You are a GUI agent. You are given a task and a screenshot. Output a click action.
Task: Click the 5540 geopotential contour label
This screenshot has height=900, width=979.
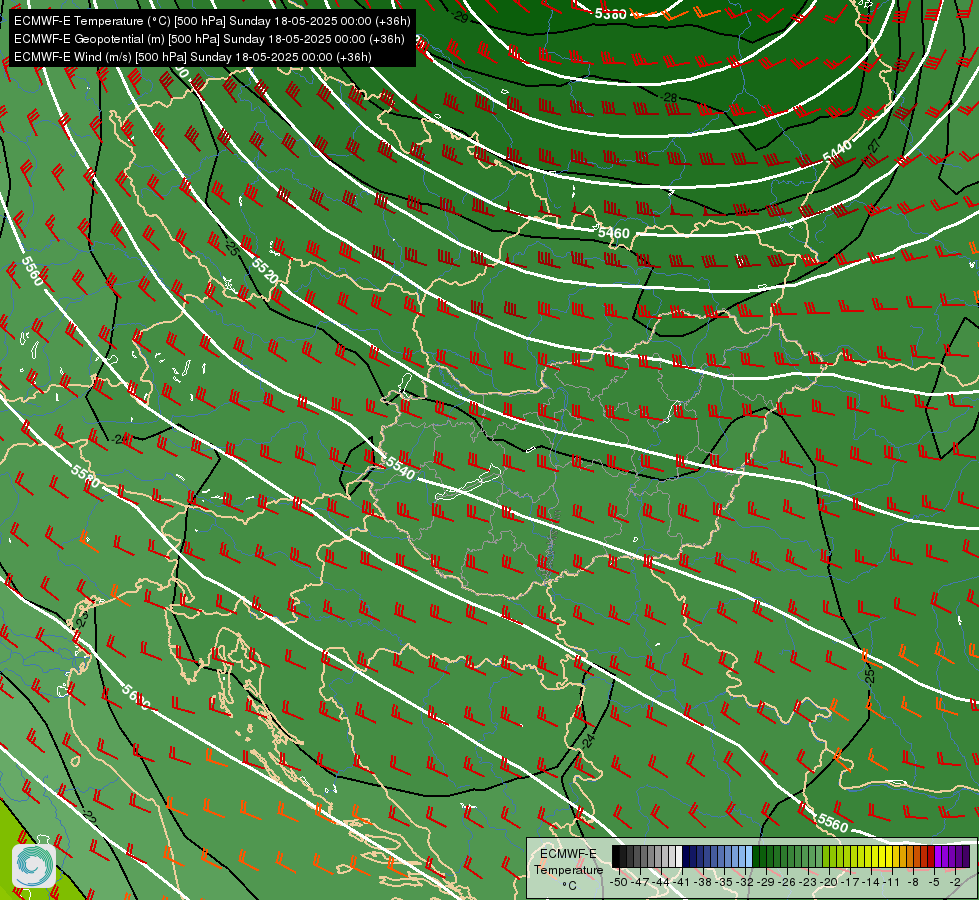pyautogui.click(x=400, y=467)
